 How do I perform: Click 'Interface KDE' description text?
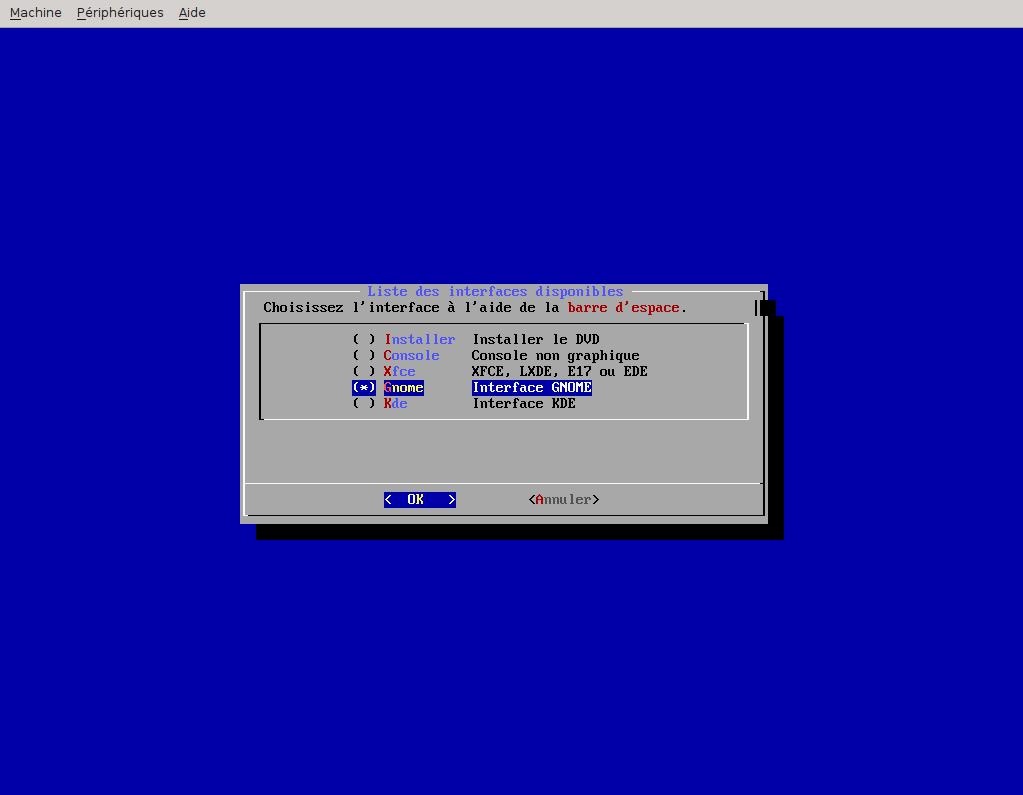524,403
